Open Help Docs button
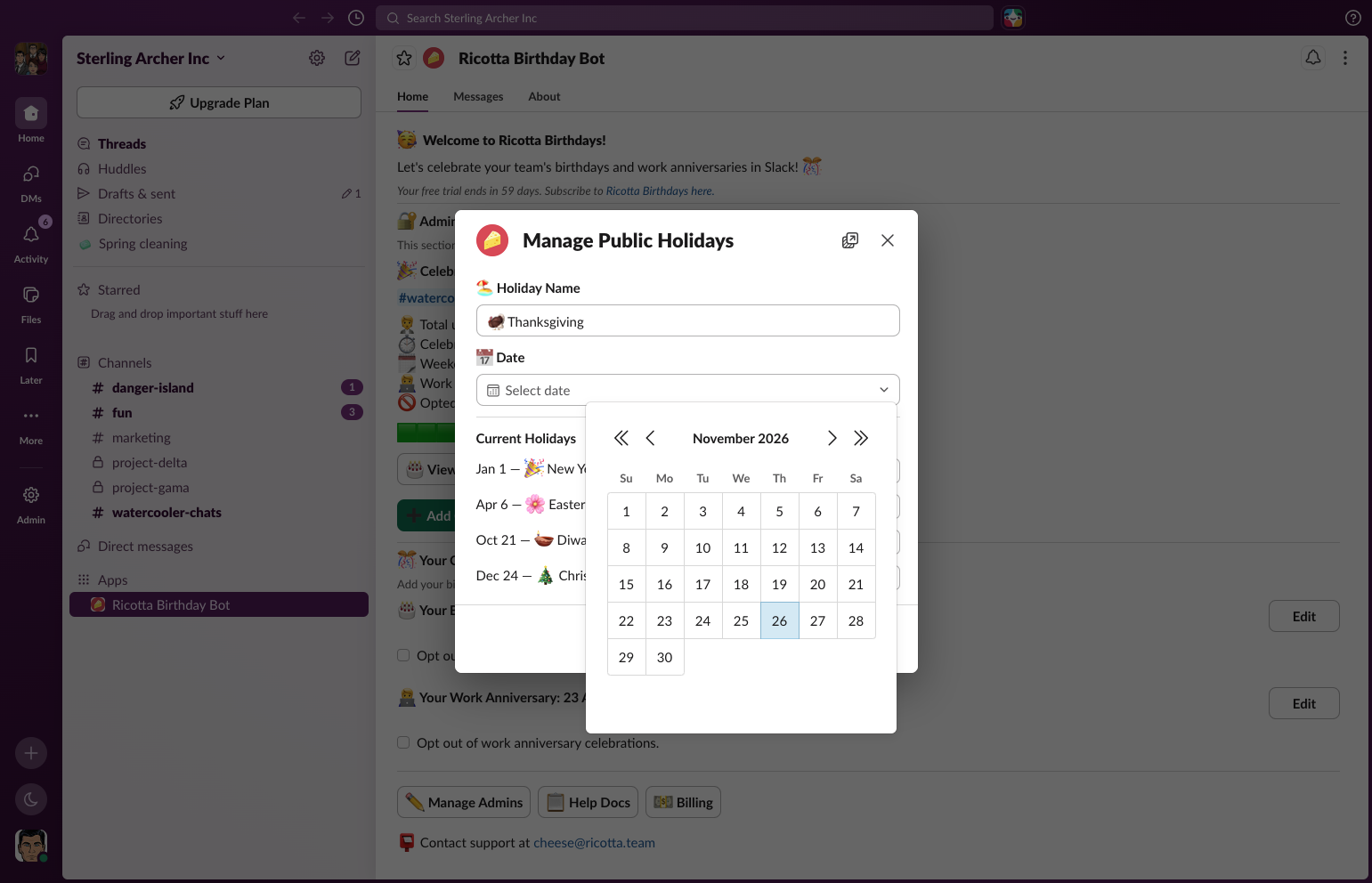The width and height of the screenshot is (1372, 883). 589,802
